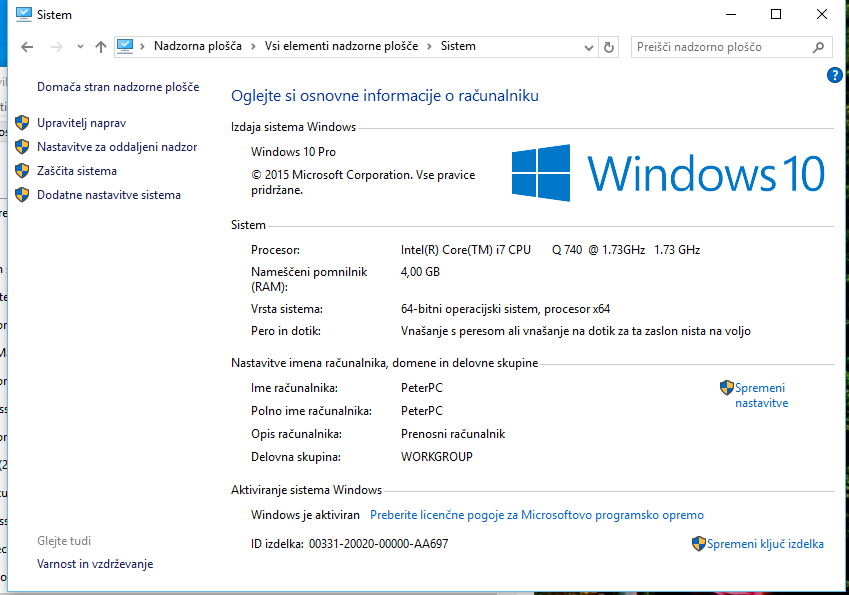Go up one level with up arrow
This screenshot has width=849, height=595.
point(101,47)
